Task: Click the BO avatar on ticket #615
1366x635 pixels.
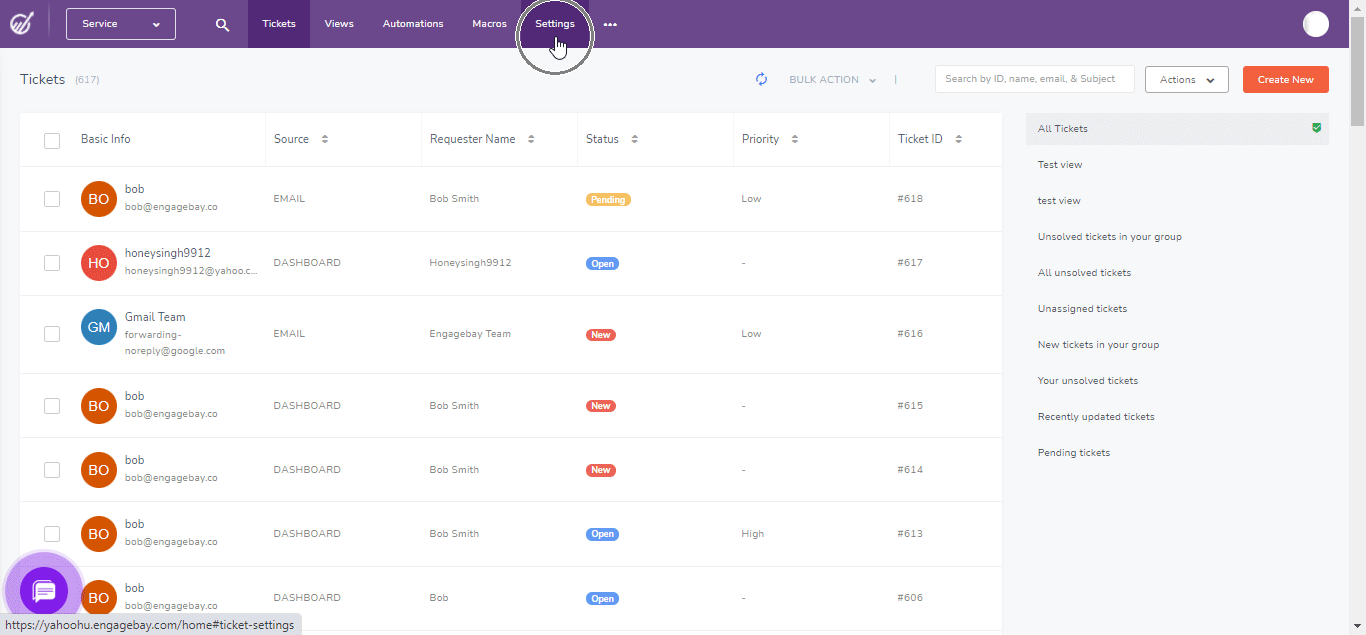Action: tap(98, 406)
